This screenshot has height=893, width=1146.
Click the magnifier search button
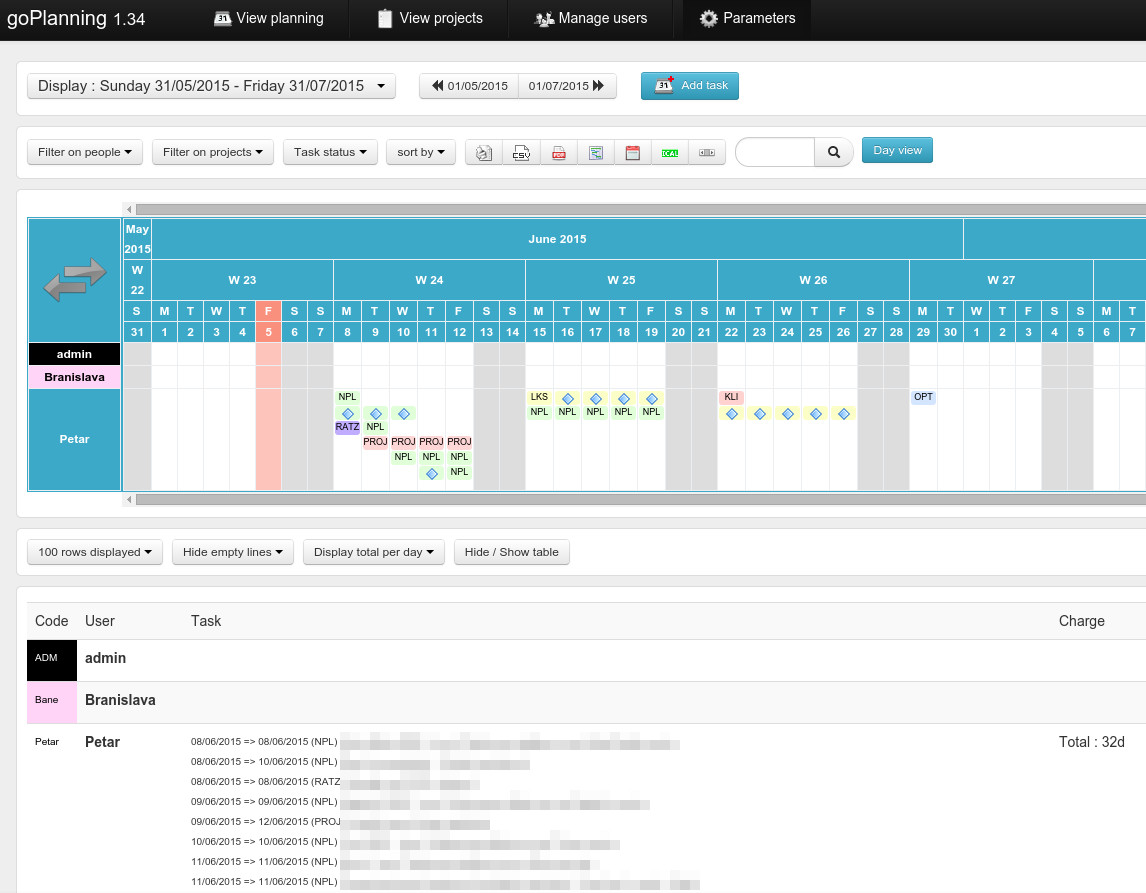tap(833, 152)
